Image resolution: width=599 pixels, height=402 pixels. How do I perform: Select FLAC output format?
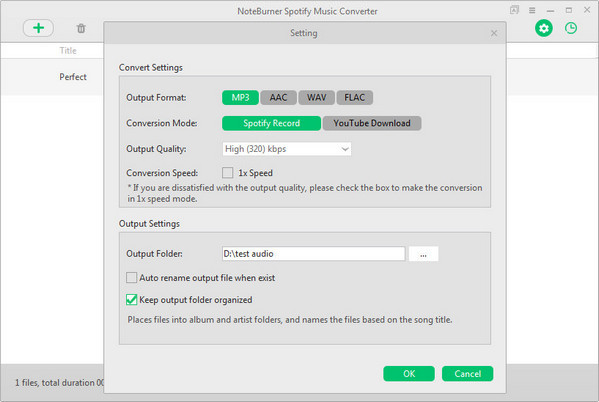click(355, 97)
